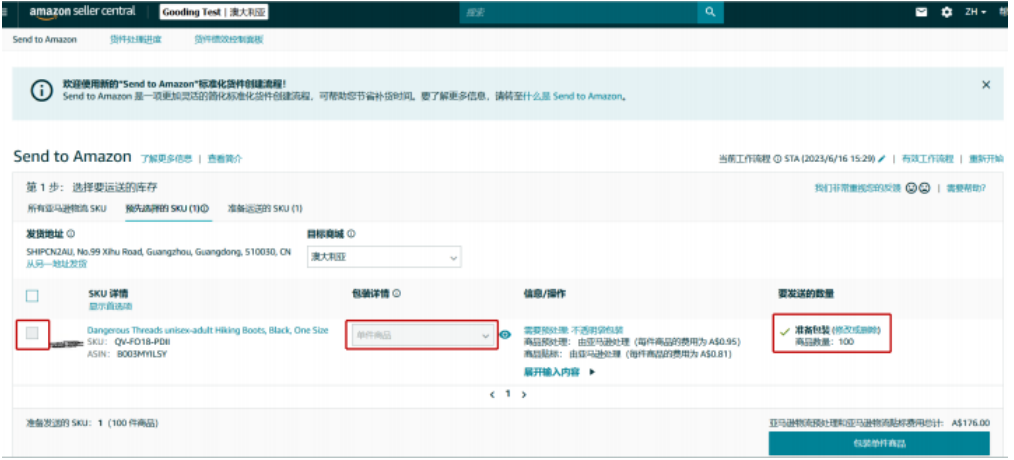
Task: Open the 货件处理进度 tab
Action: (x=136, y=39)
